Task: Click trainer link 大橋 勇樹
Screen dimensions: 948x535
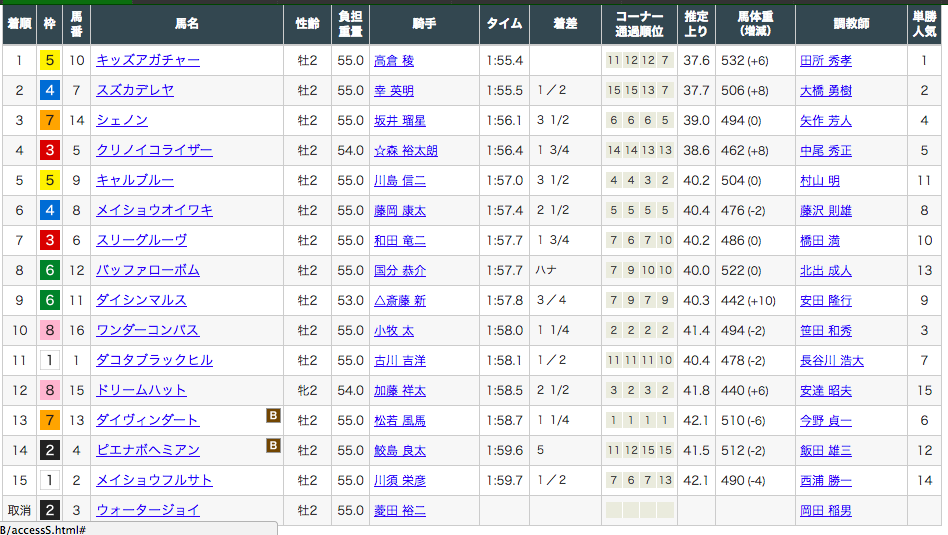Action: coord(826,91)
